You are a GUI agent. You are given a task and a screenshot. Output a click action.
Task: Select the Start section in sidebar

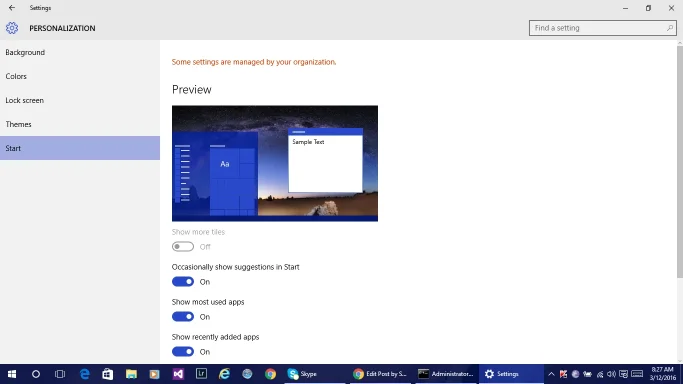(x=80, y=148)
